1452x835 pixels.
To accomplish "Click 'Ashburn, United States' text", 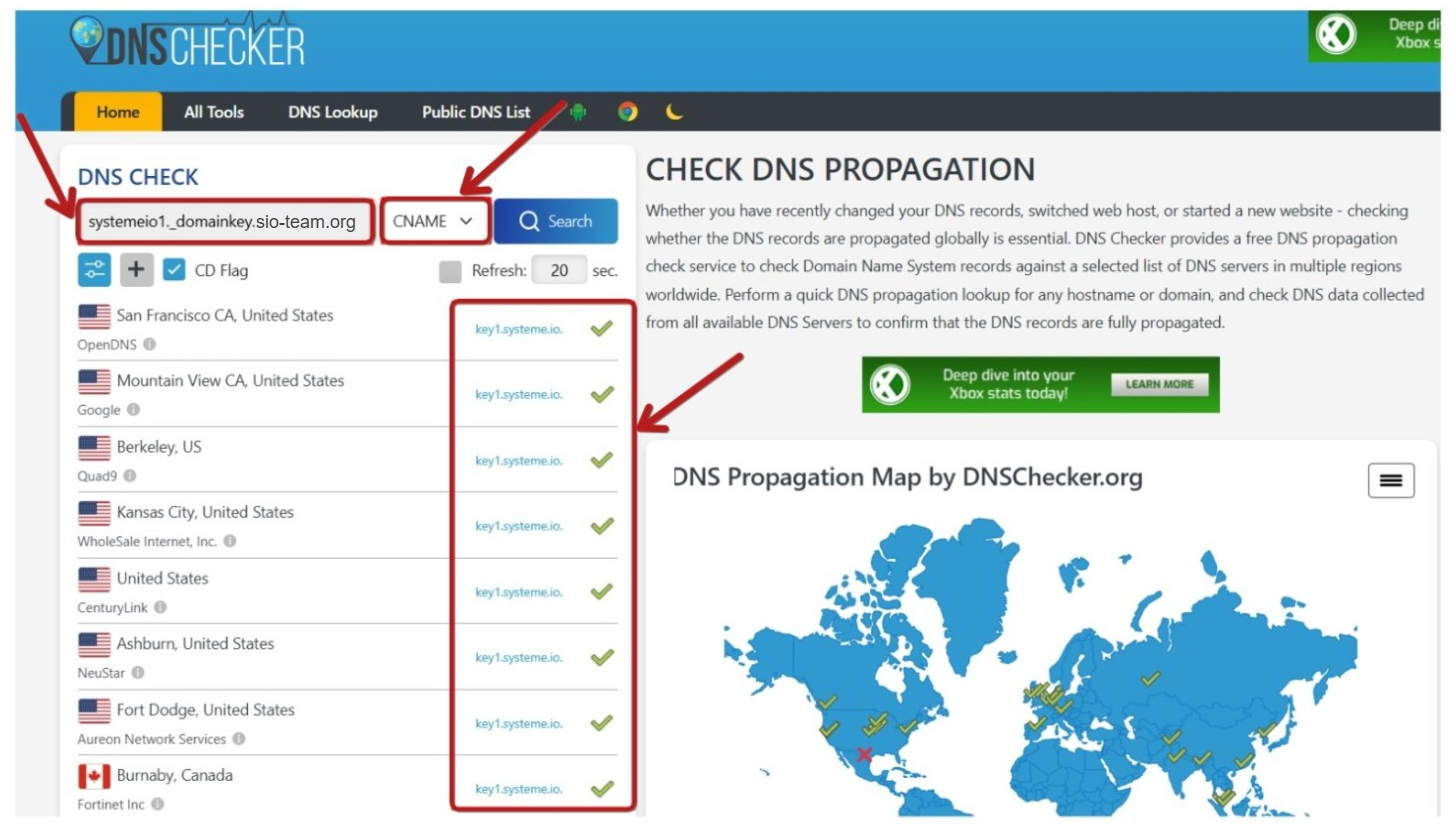I will [195, 643].
